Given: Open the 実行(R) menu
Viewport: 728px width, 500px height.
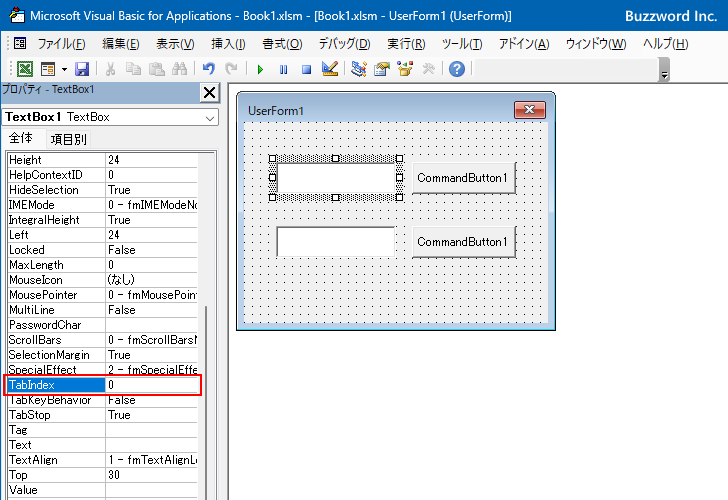Looking at the screenshot, I should pos(406,44).
